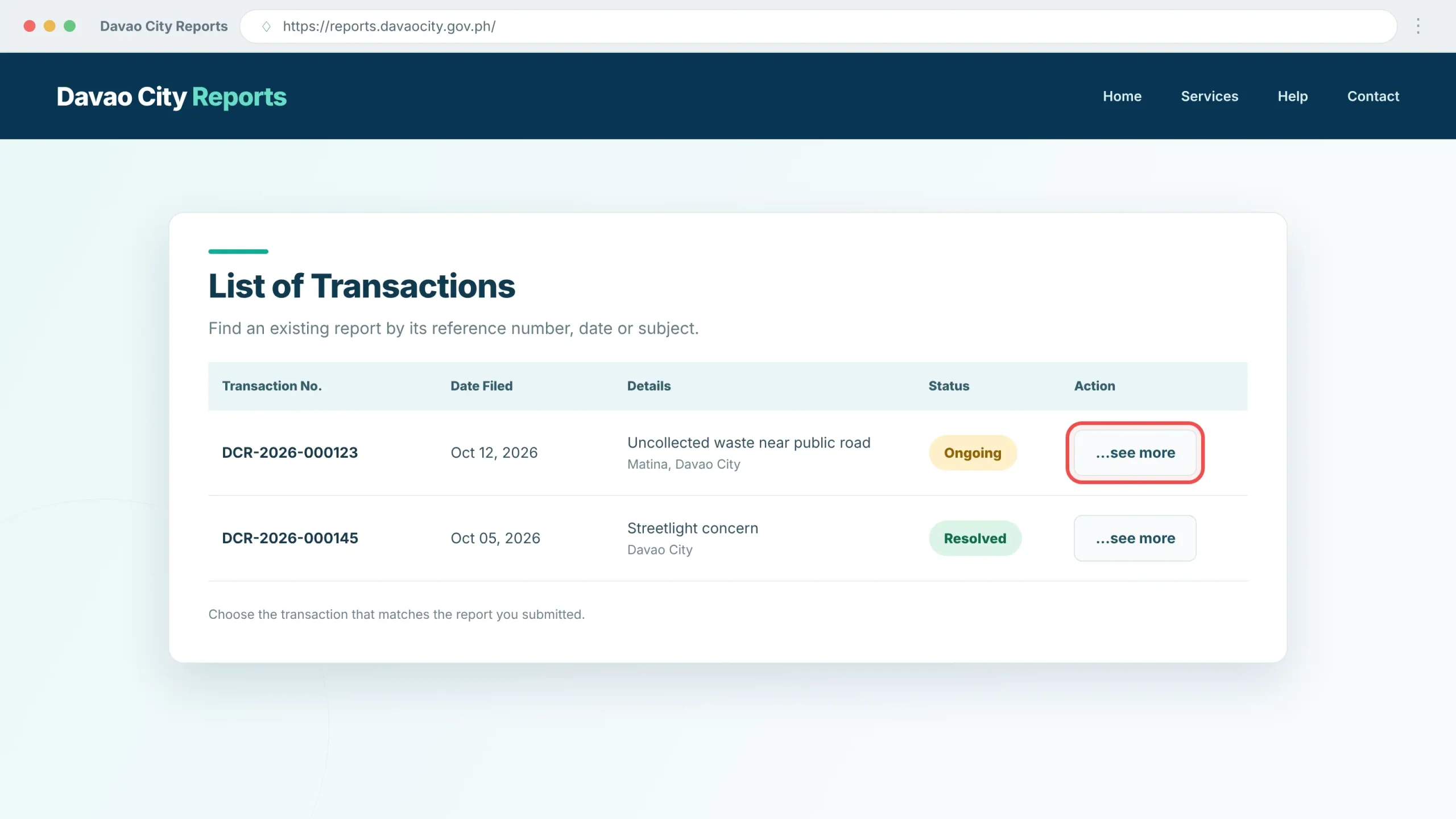Image resolution: width=1456 pixels, height=819 pixels.
Task: Click the Choose the transaction footer note
Action: tap(396, 614)
